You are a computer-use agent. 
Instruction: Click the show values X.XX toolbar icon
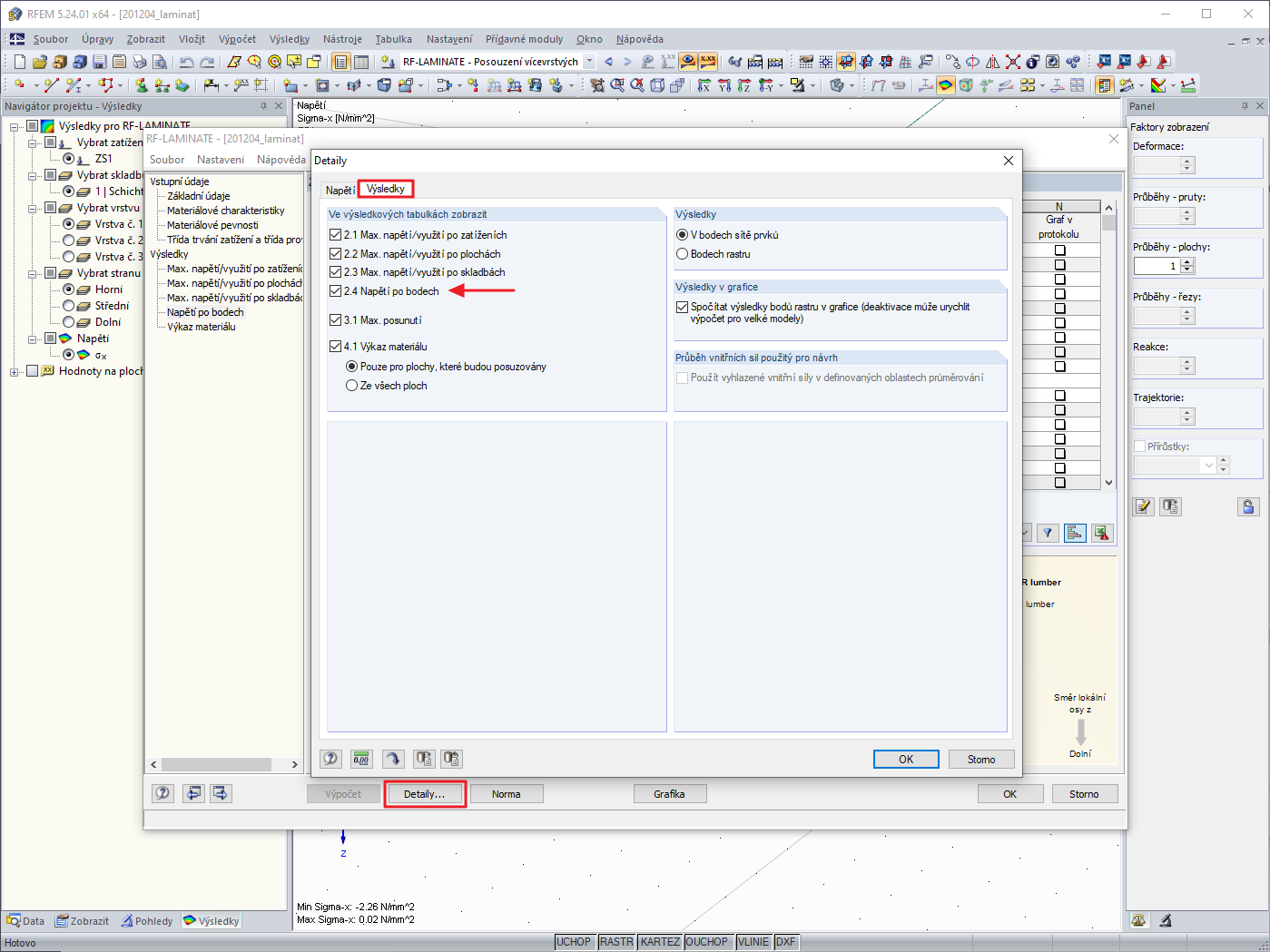click(708, 62)
